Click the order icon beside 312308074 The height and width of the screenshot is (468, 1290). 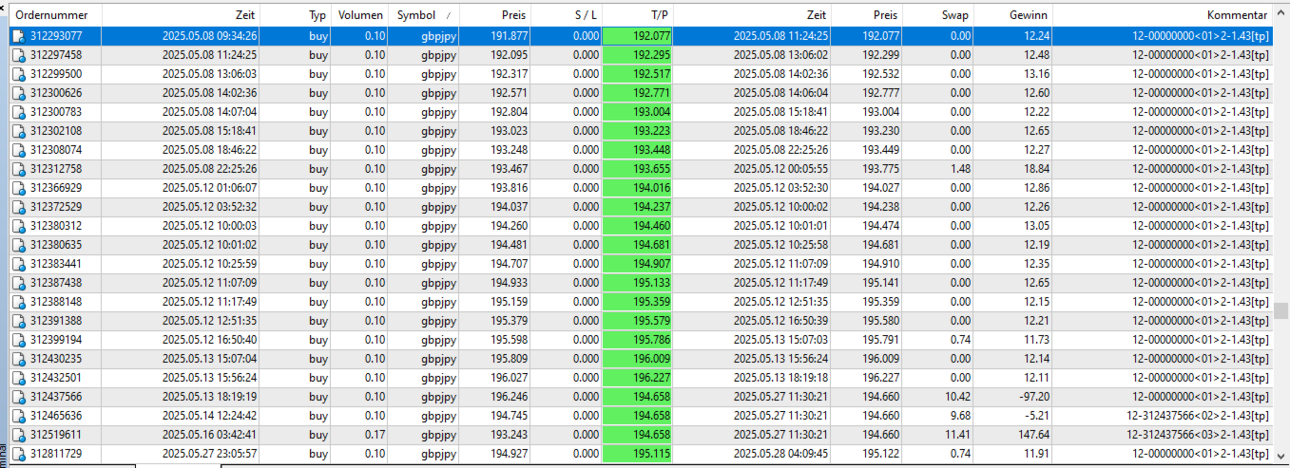pyautogui.click(x=18, y=149)
